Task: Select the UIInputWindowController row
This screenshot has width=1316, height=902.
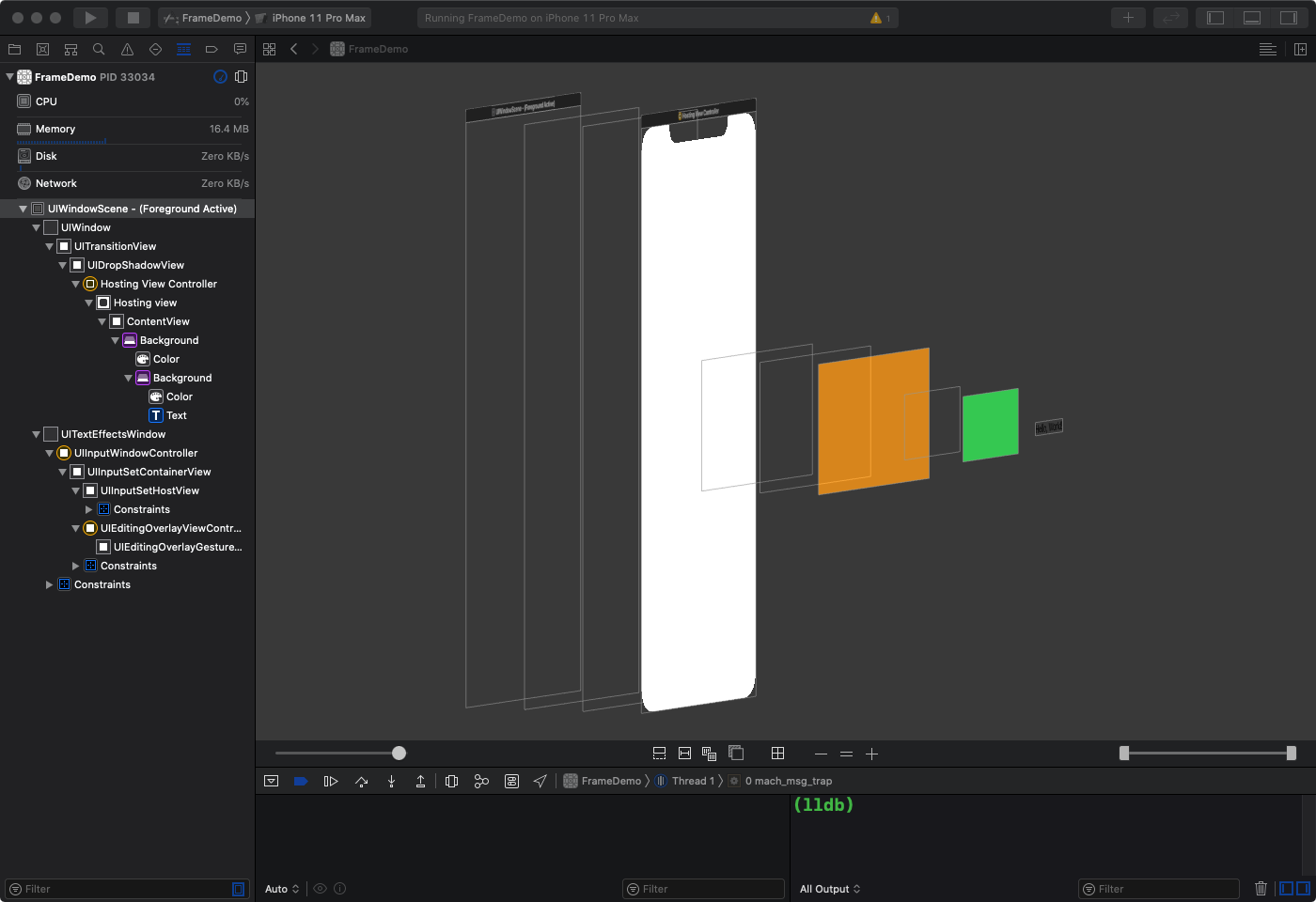Action: click(x=127, y=453)
